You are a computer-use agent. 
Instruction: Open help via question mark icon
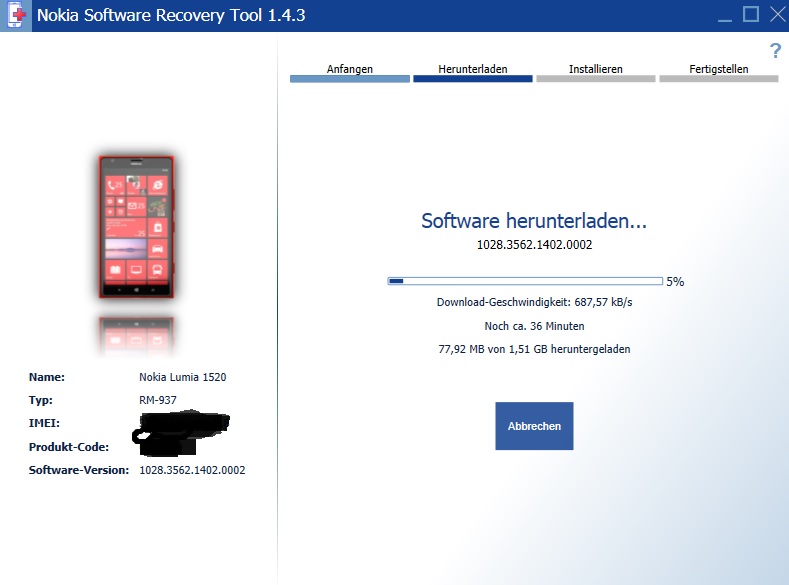[x=775, y=50]
